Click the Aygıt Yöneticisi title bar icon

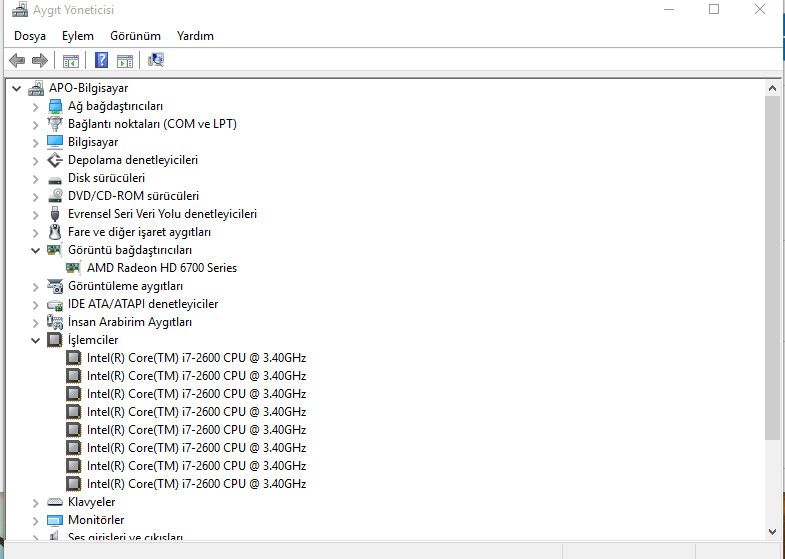(20, 10)
